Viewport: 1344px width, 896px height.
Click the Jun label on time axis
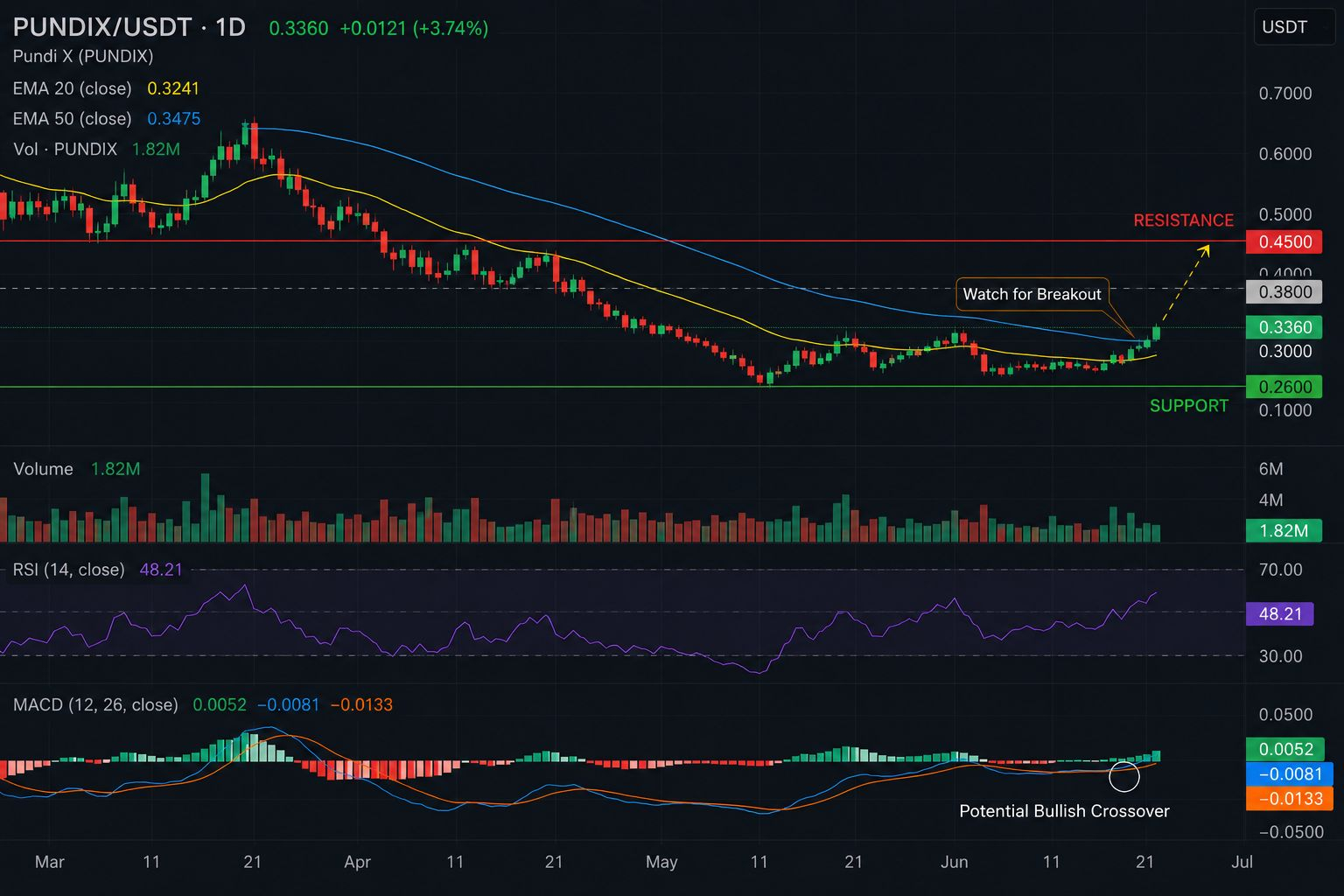[x=955, y=862]
